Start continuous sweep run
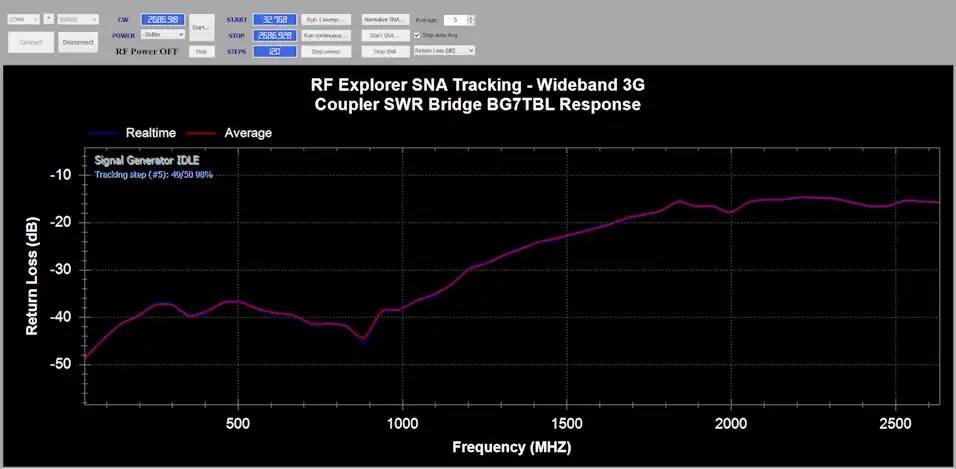The height and width of the screenshot is (469, 956). [326, 35]
